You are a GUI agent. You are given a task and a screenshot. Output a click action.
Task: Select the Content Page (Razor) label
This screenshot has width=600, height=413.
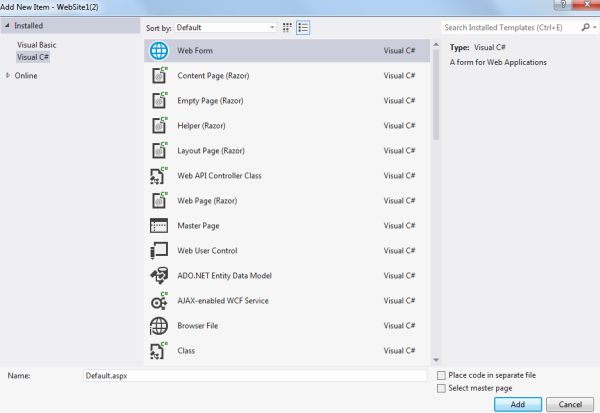pos(213,75)
